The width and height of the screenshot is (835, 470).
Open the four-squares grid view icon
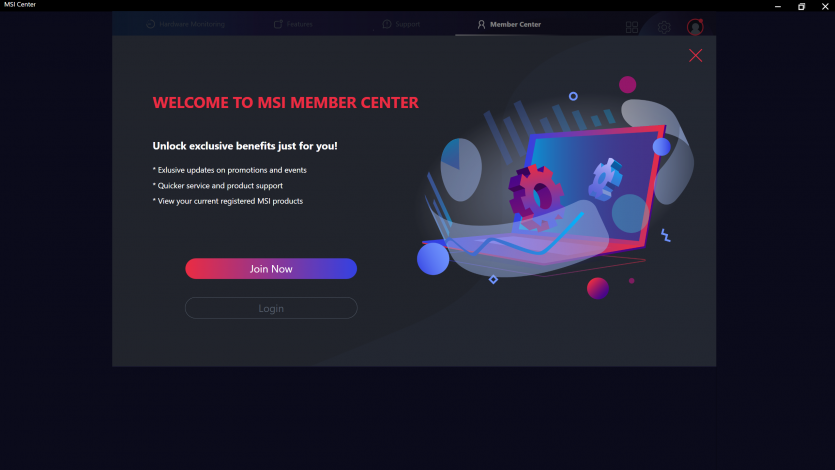click(632, 27)
